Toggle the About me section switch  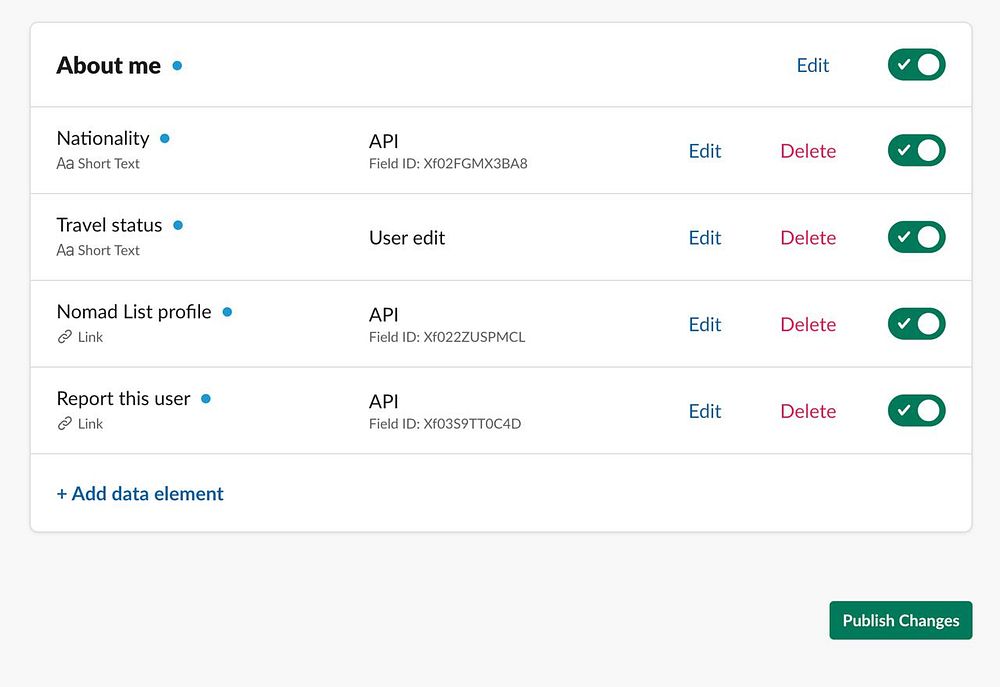click(x=916, y=65)
